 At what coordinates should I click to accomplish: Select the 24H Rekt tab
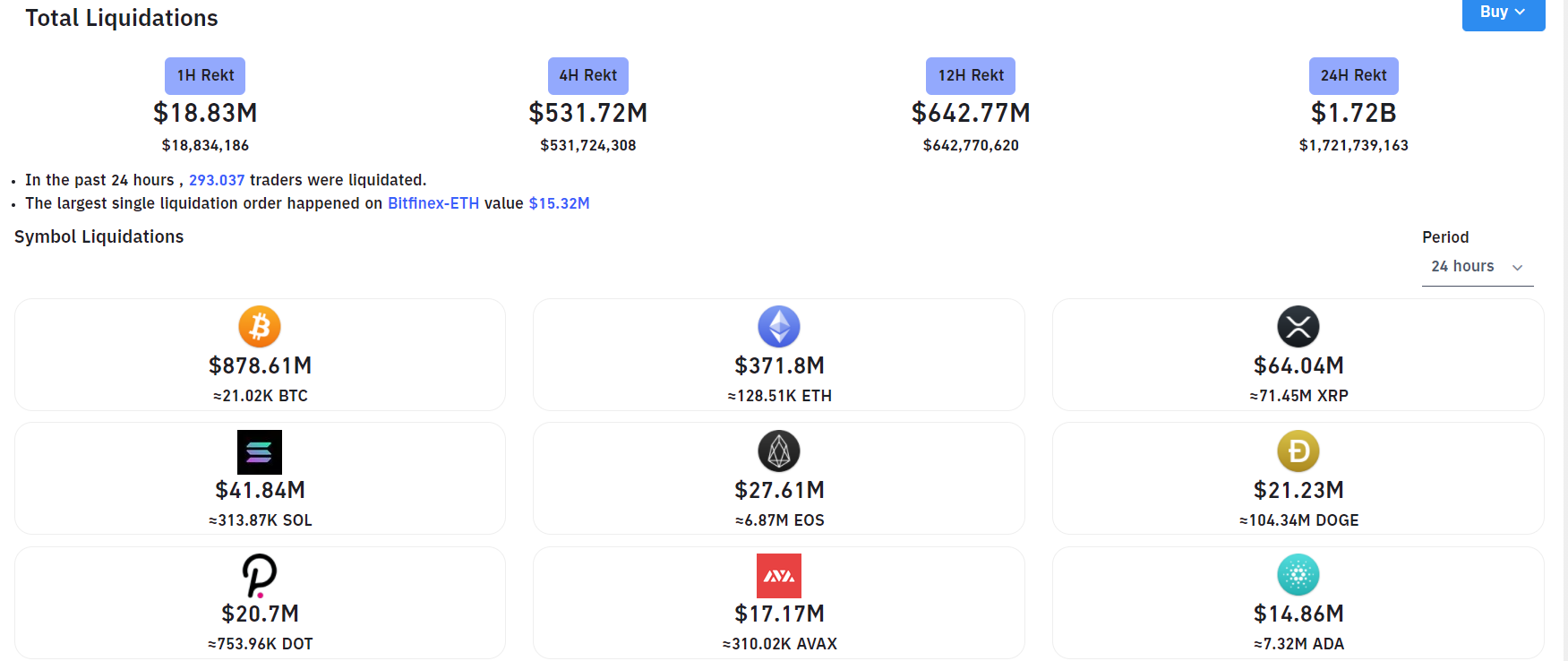[x=1354, y=76]
